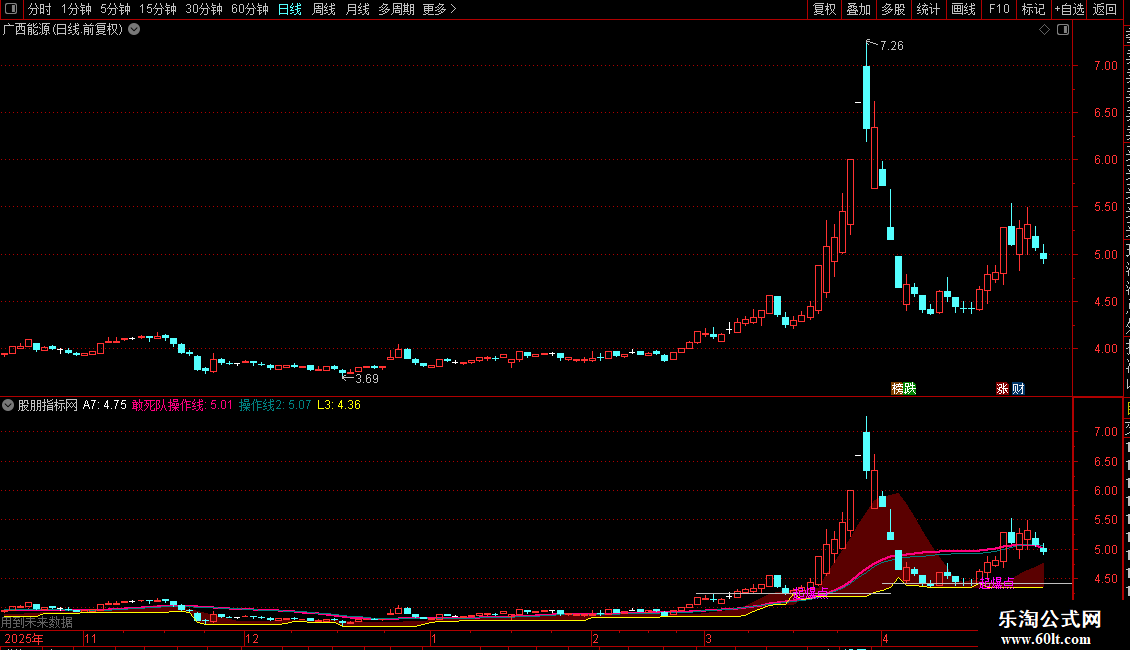Click the 涨 marker badge
The width and height of the screenshot is (1130, 650).
tap(1002, 388)
